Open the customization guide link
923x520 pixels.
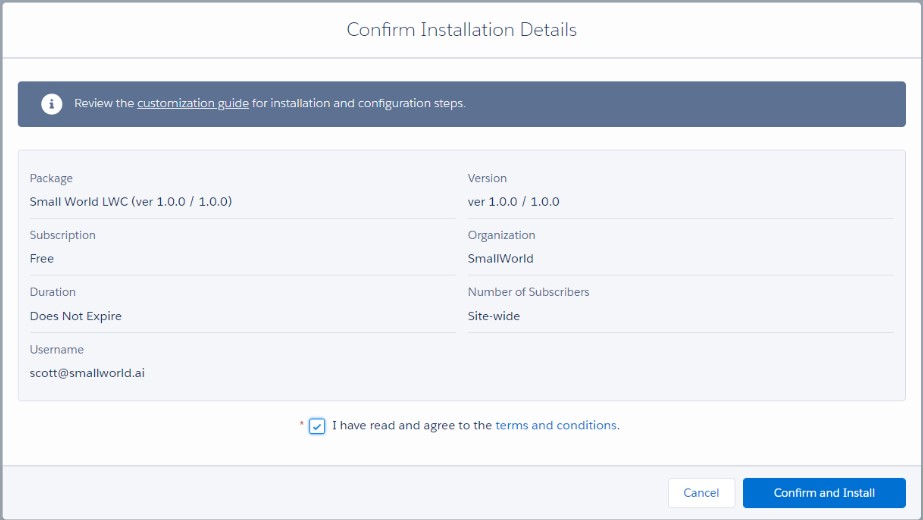tap(193, 103)
